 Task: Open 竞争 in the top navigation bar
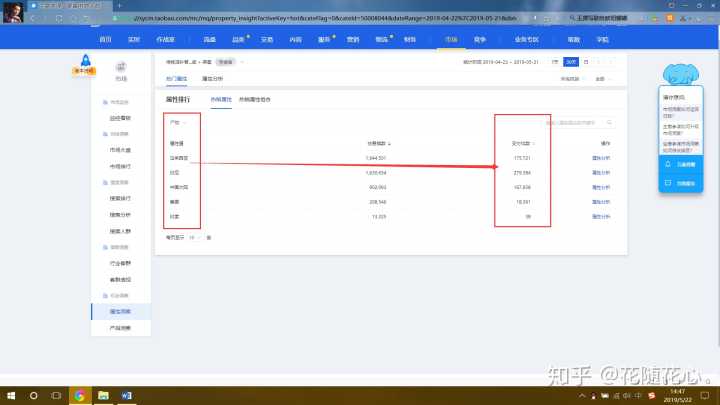(480, 39)
